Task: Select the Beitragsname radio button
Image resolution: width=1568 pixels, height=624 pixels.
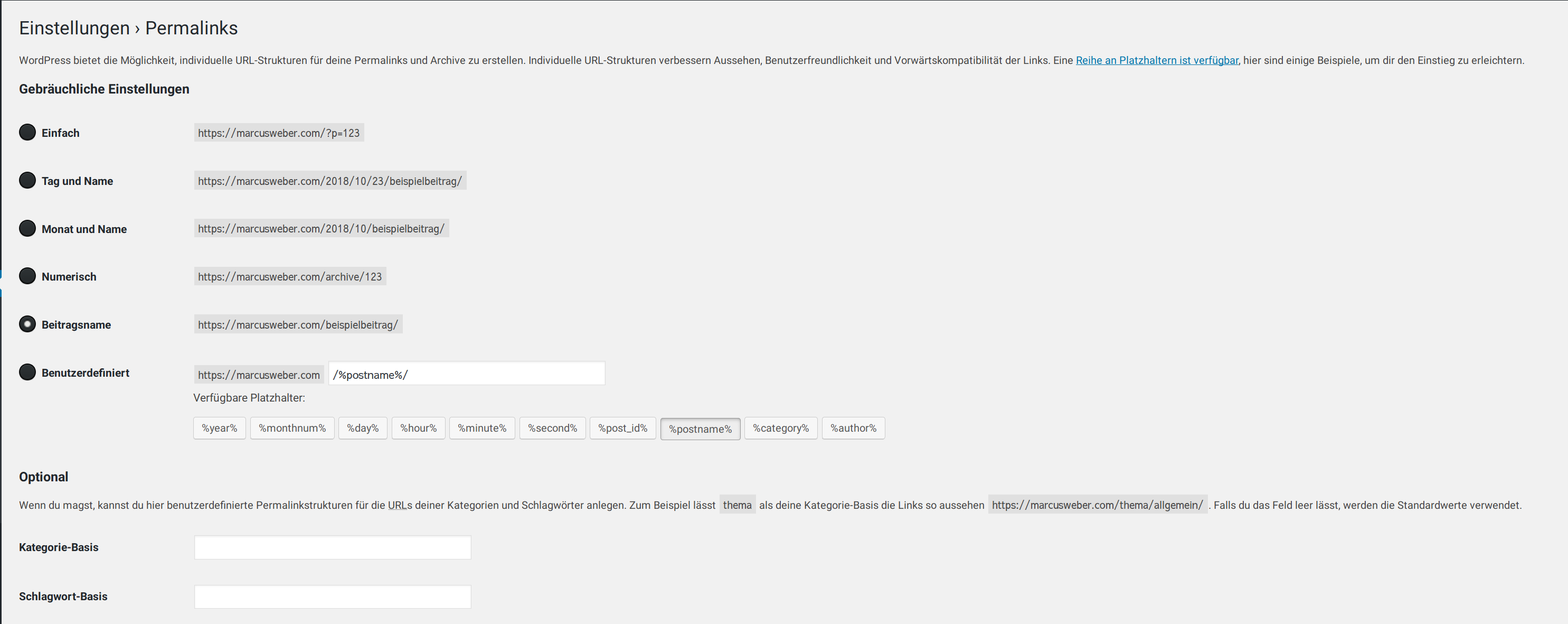Action: [27, 324]
